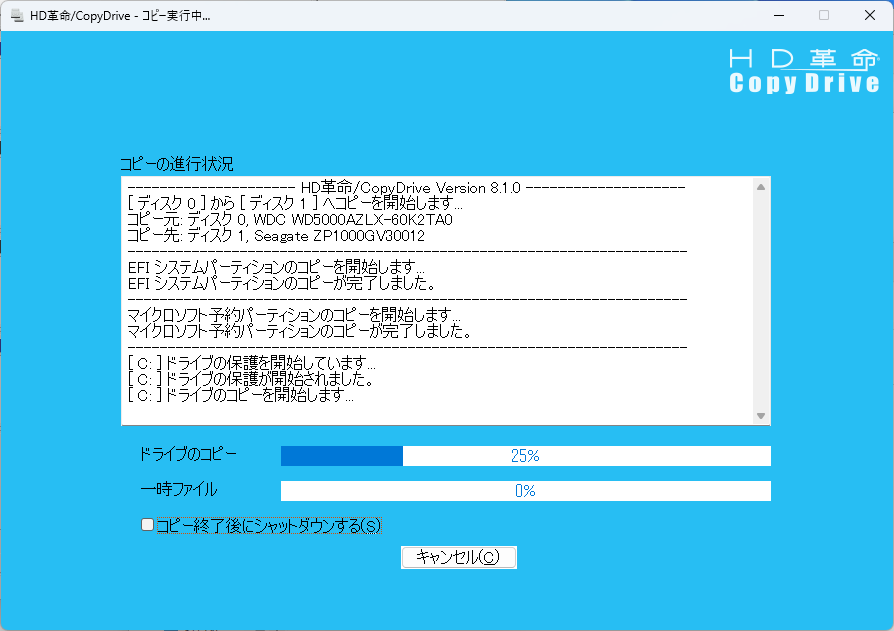Click the app icon in title bar
The width and height of the screenshot is (894, 631).
17,15
